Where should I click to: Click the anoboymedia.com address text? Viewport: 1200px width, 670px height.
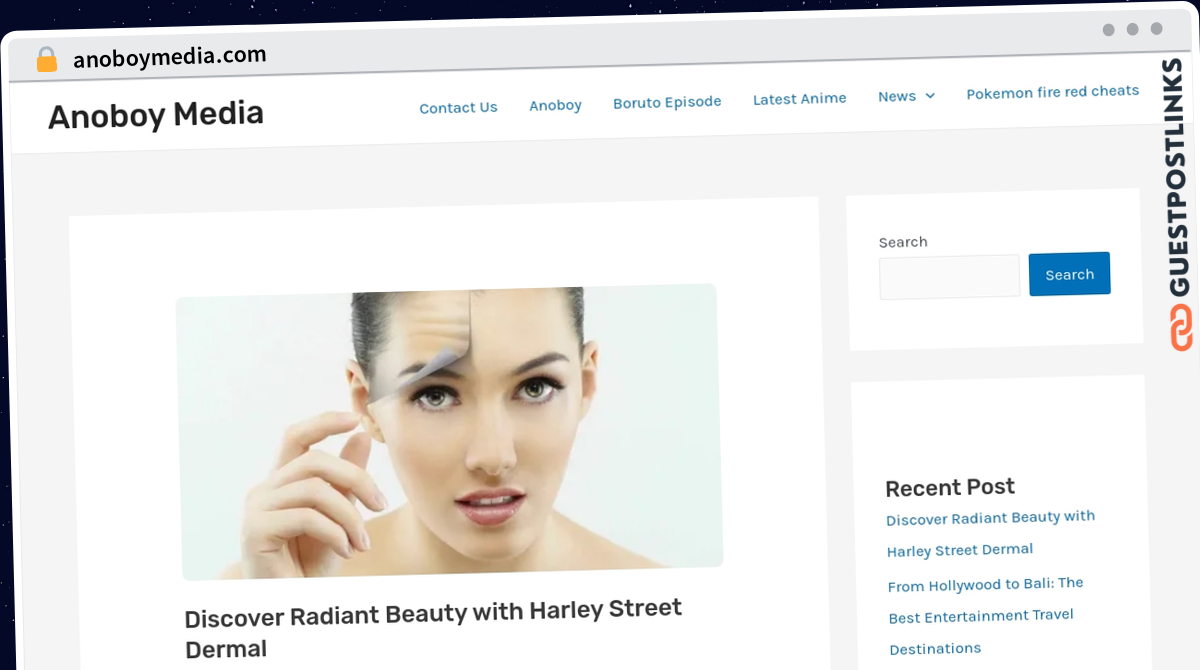[x=170, y=57]
